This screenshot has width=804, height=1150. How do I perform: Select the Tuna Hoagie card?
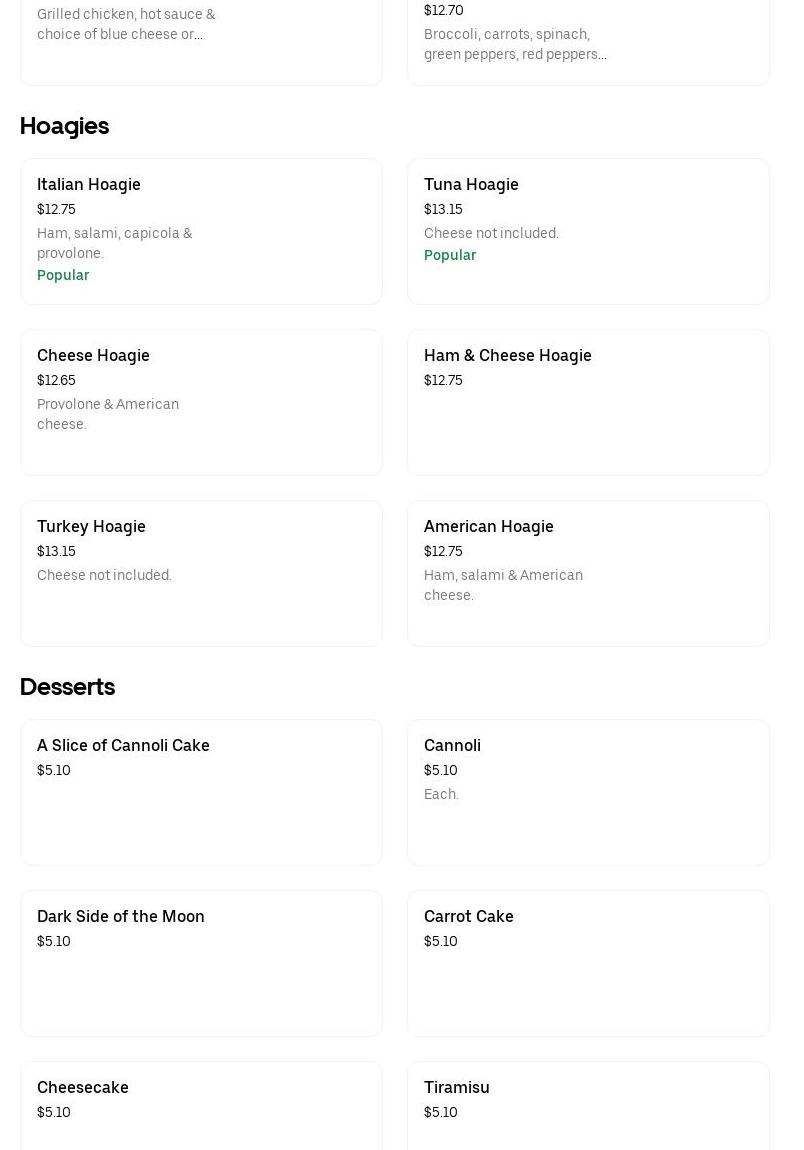[588, 231]
